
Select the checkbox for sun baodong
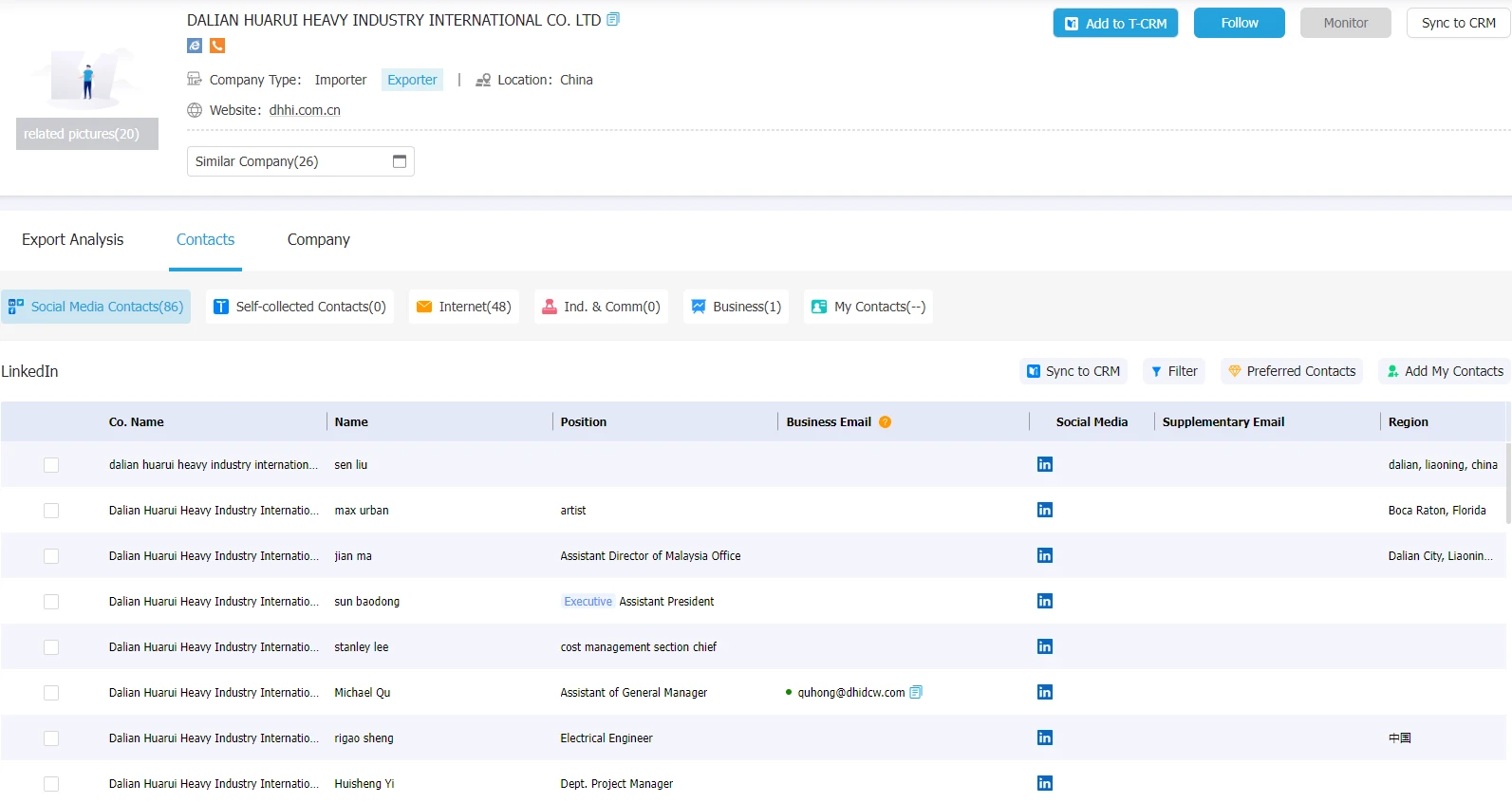[51, 602]
